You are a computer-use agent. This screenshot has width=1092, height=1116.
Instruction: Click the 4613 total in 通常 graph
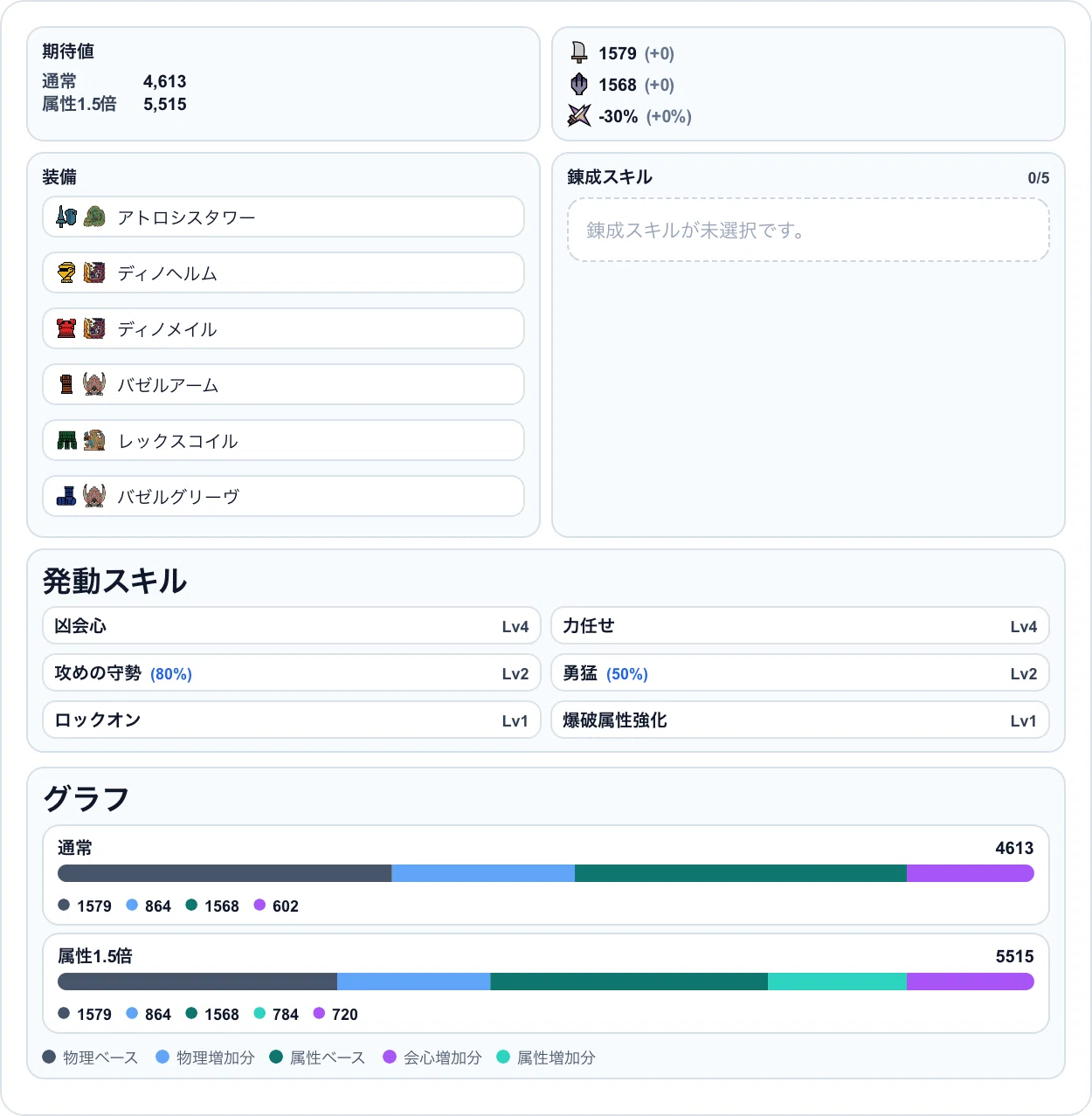[x=1014, y=848]
